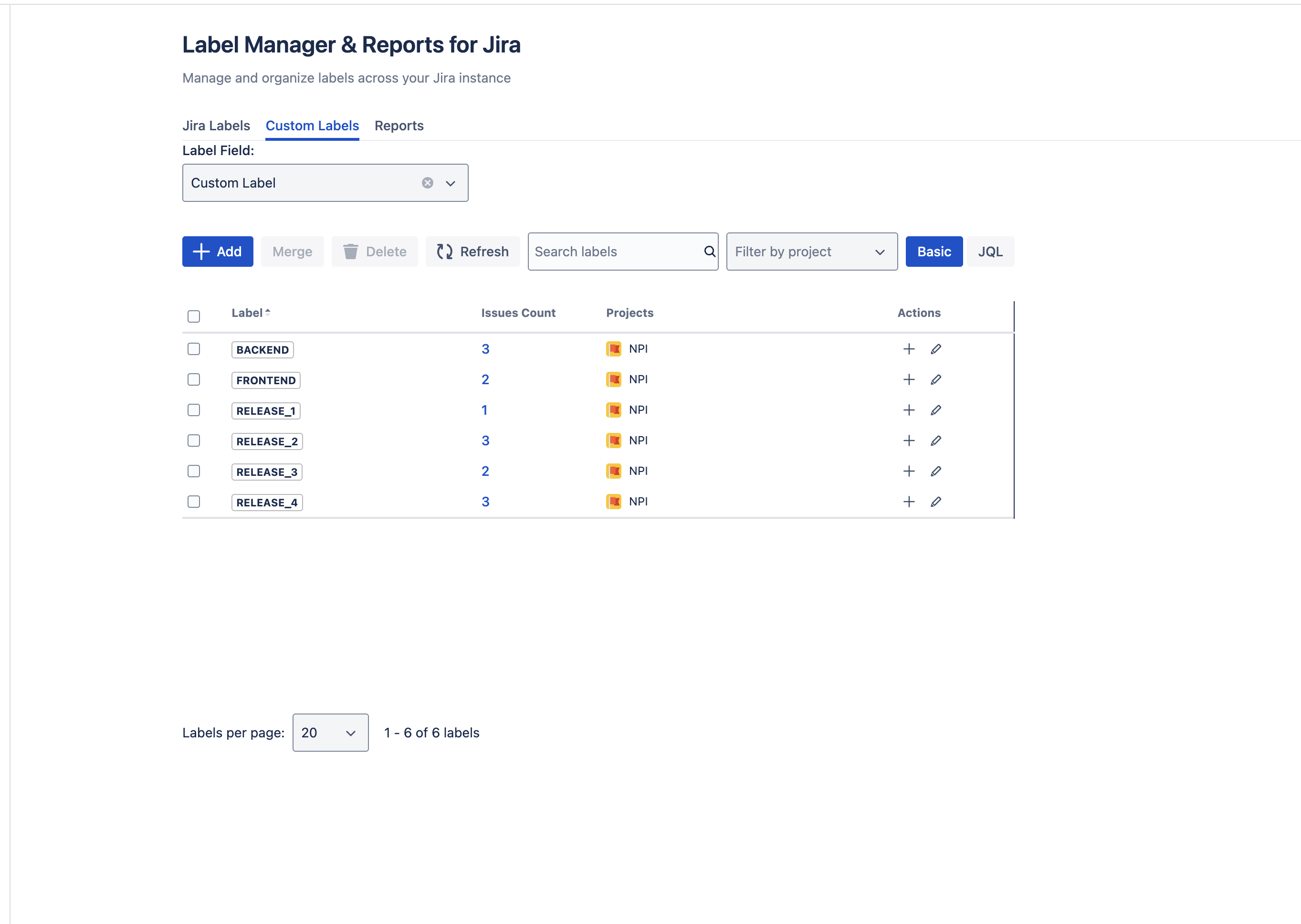Image resolution: width=1301 pixels, height=924 pixels.
Task: Click the plus icon in the RELEASE_3 row
Action: [x=909, y=471]
